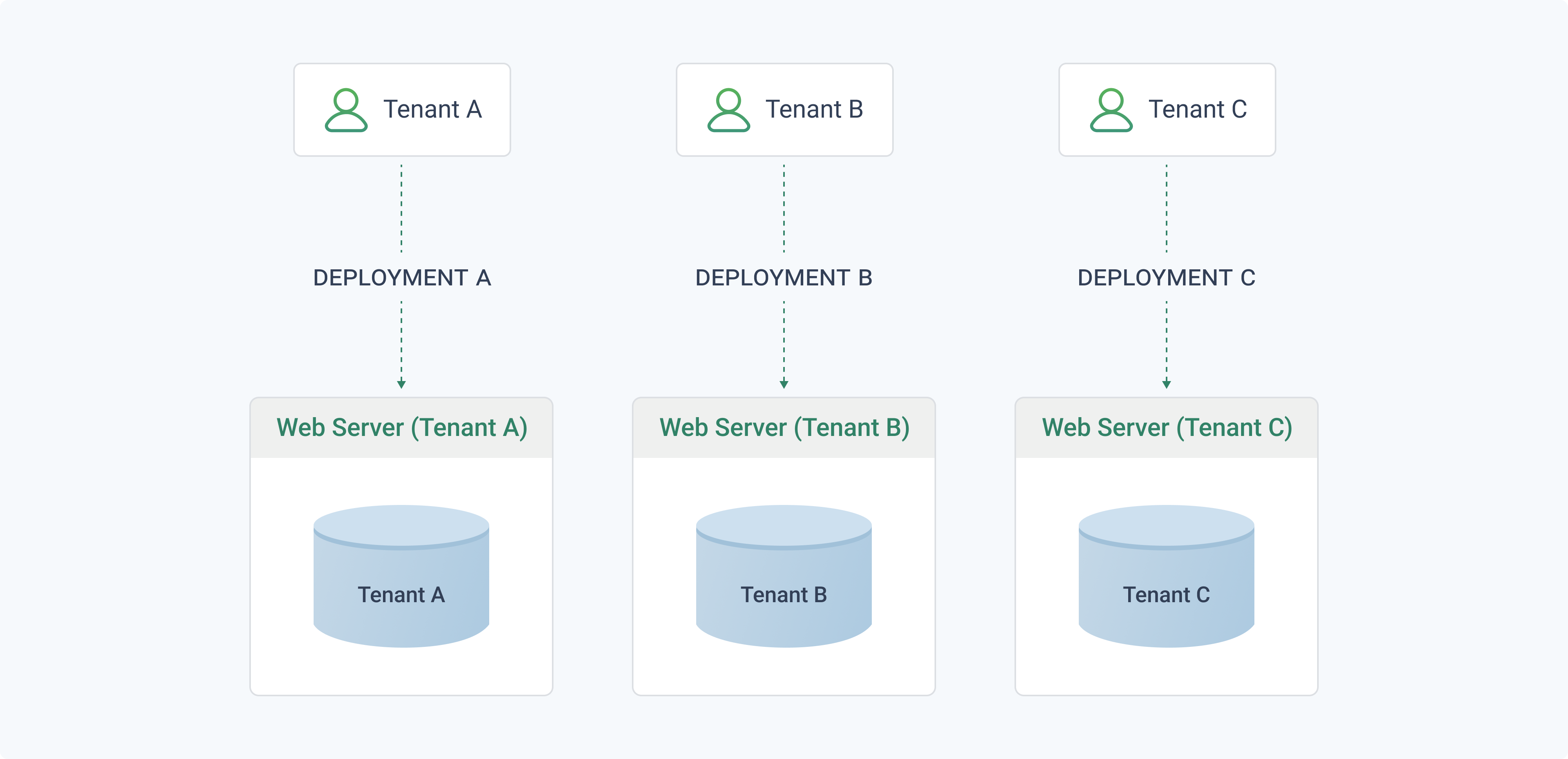Click the 'DEPLOYMENT C' text
Image resolution: width=1568 pixels, height=759 pixels.
click(1166, 278)
